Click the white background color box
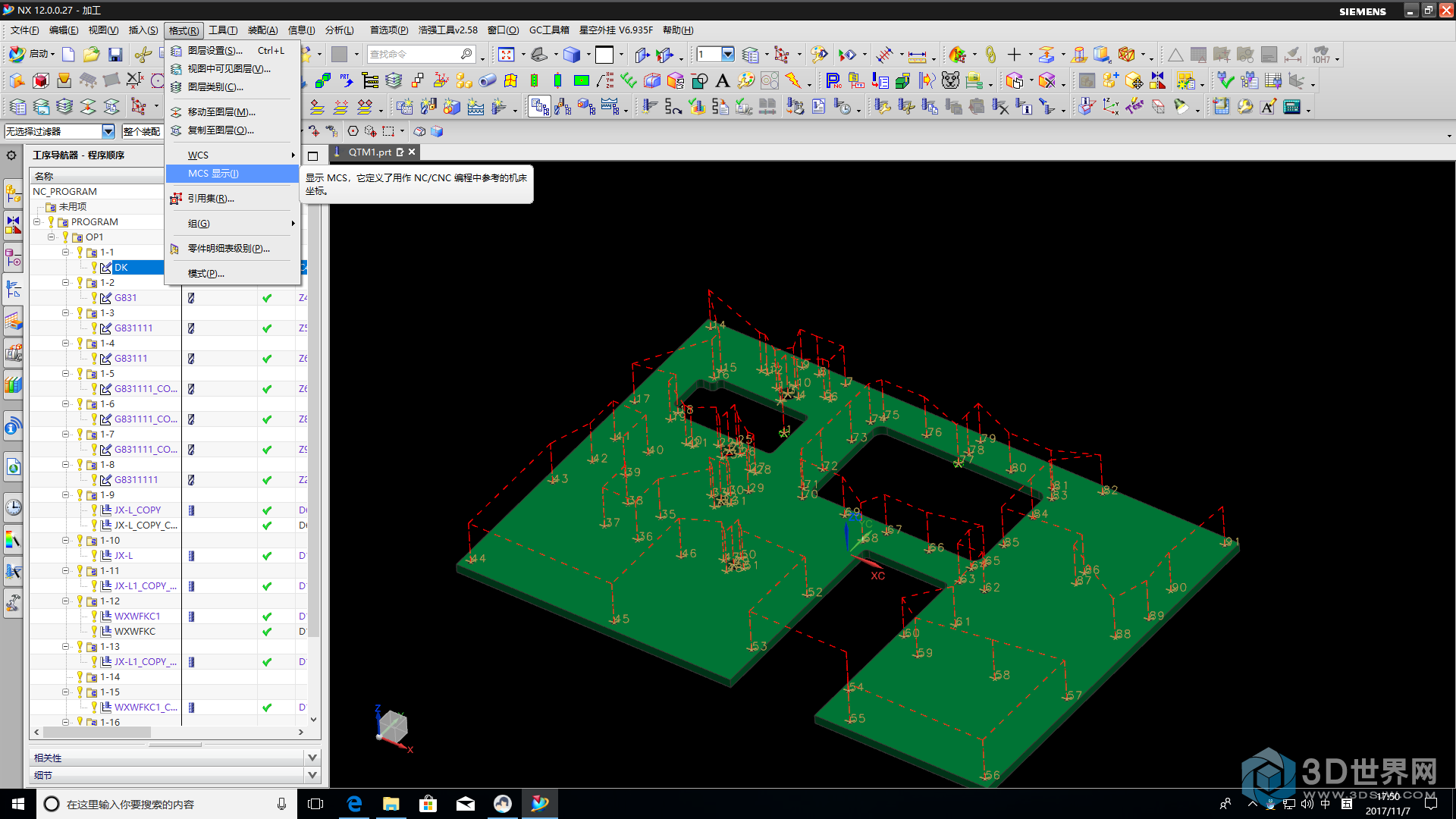 pos(604,55)
